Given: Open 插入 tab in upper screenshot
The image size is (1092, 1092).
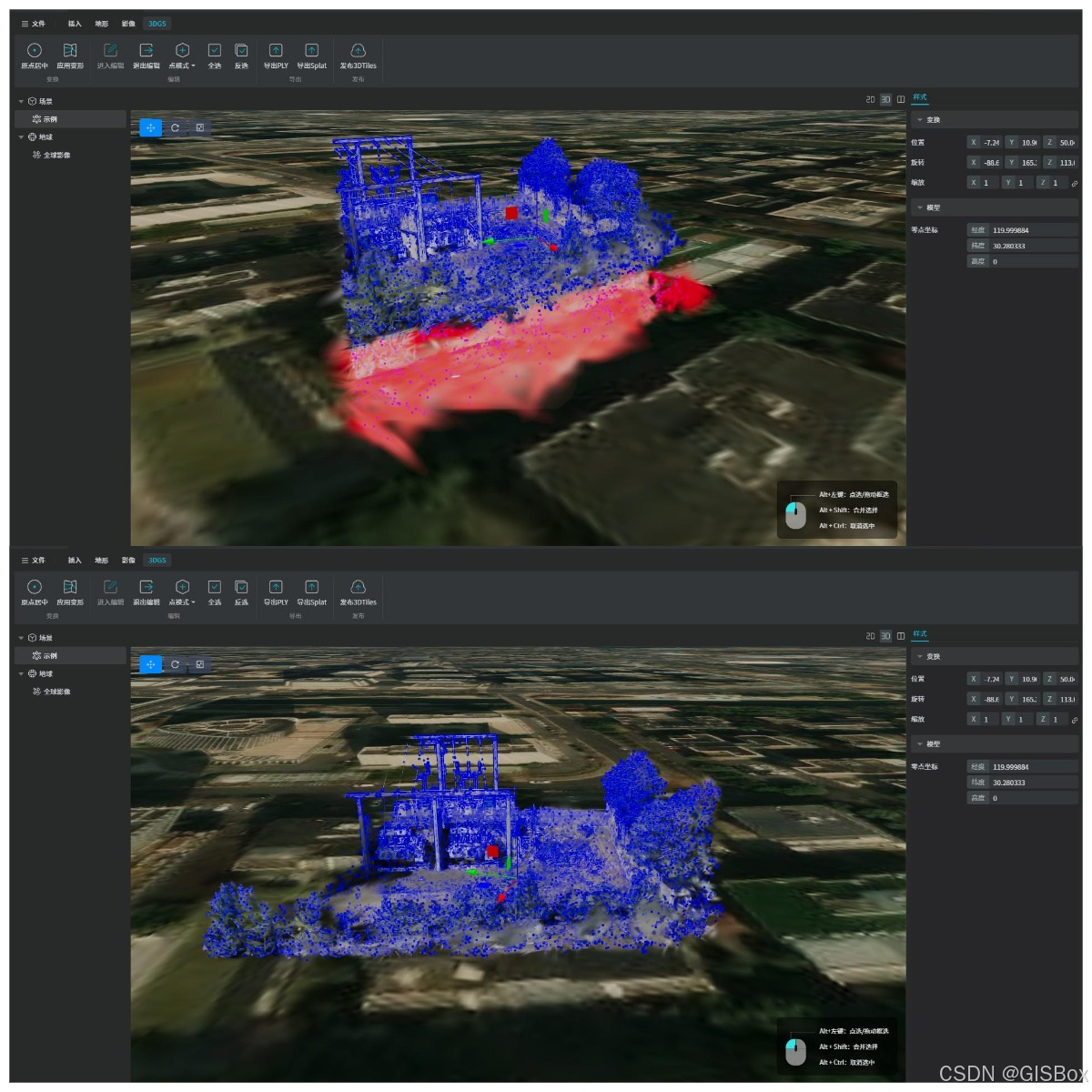Looking at the screenshot, I should point(75,24).
